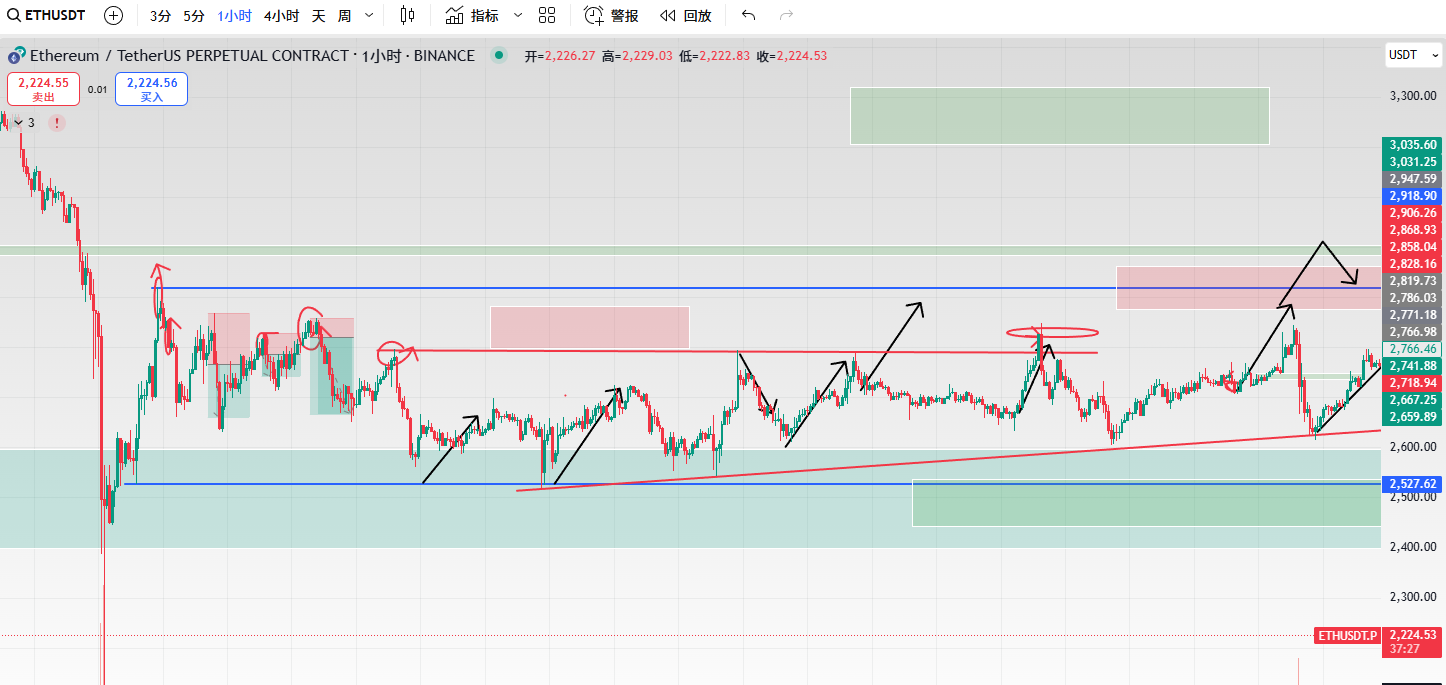Click the undo arrow
Image resolution: width=1446 pixels, height=685 pixels.
coord(749,15)
